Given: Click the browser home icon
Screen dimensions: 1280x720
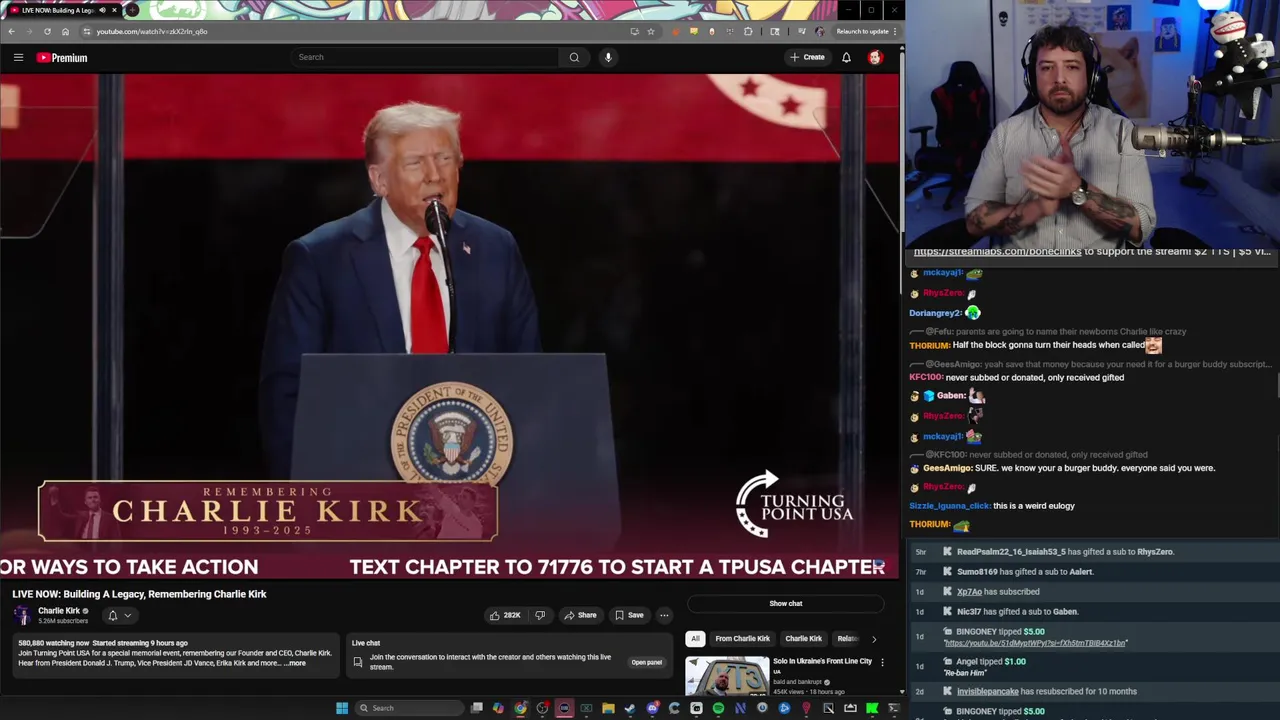Looking at the screenshot, I should pyautogui.click(x=65, y=31).
